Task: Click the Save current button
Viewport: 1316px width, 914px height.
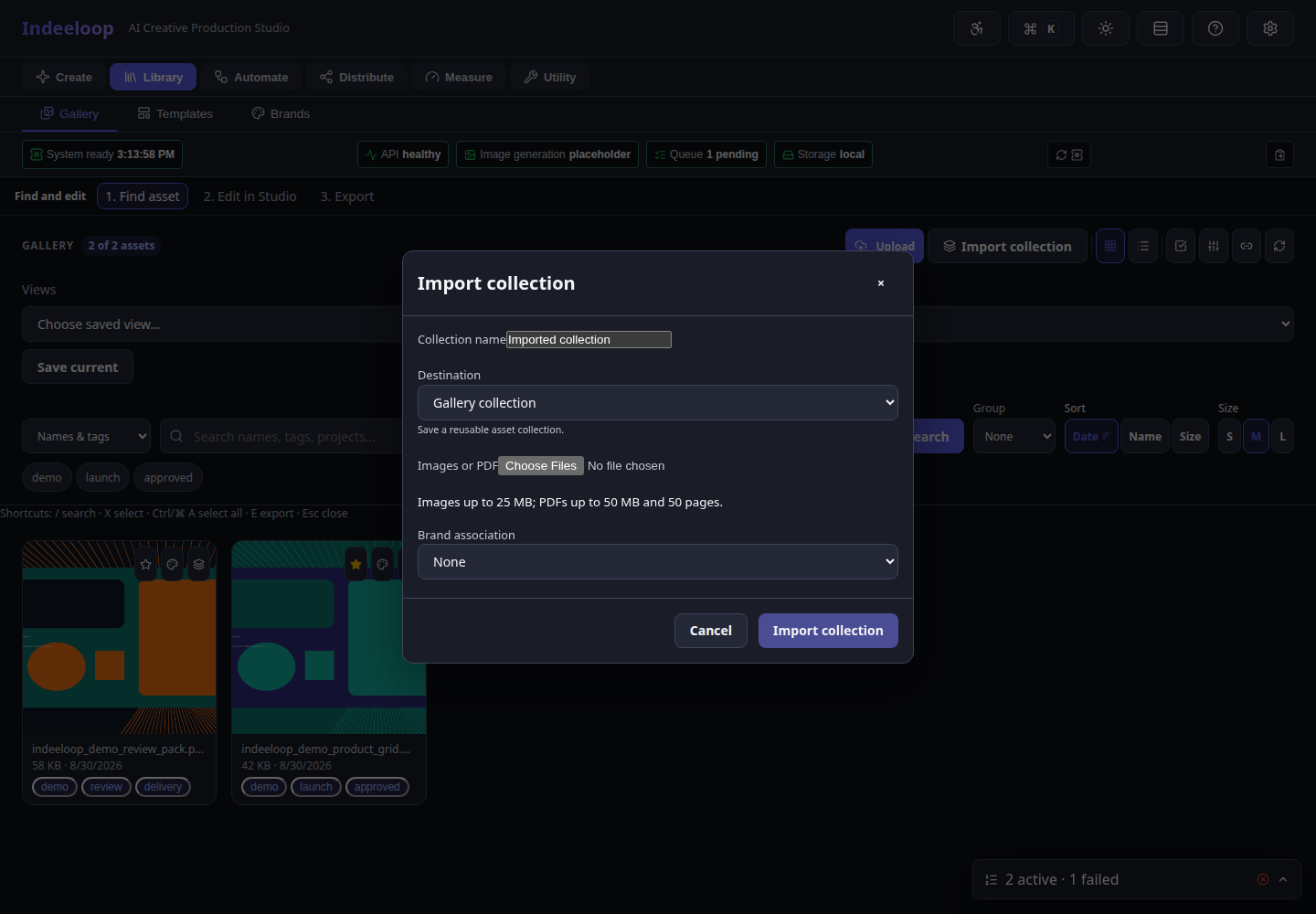Action: pyautogui.click(x=78, y=367)
